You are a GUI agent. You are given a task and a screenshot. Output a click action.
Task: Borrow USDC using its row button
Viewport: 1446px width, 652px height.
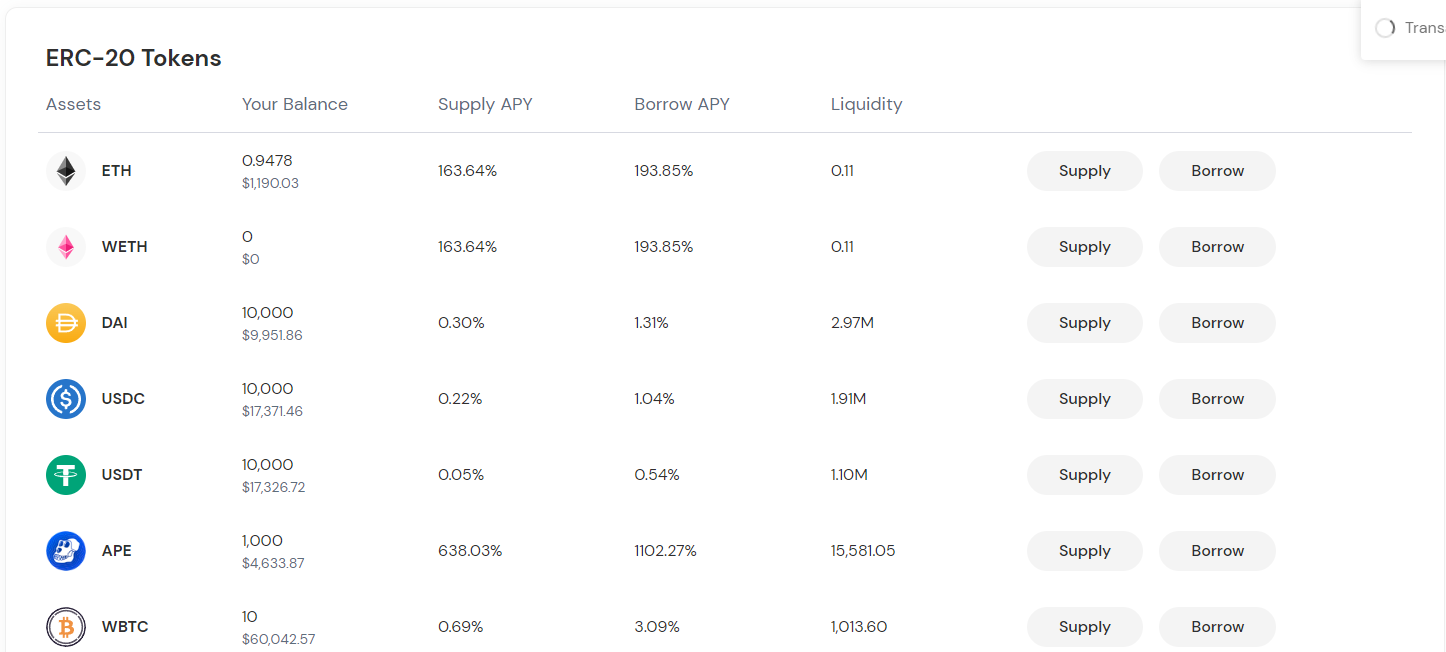pyautogui.click(x=1217, y=399)
